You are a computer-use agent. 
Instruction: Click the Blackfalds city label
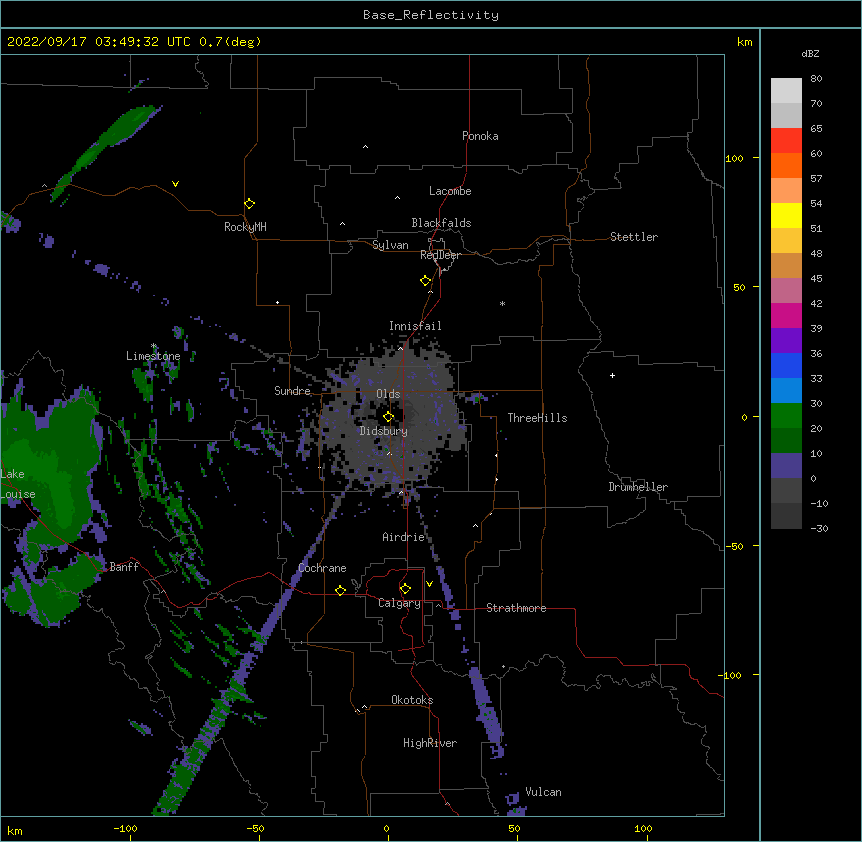point(441,223)
